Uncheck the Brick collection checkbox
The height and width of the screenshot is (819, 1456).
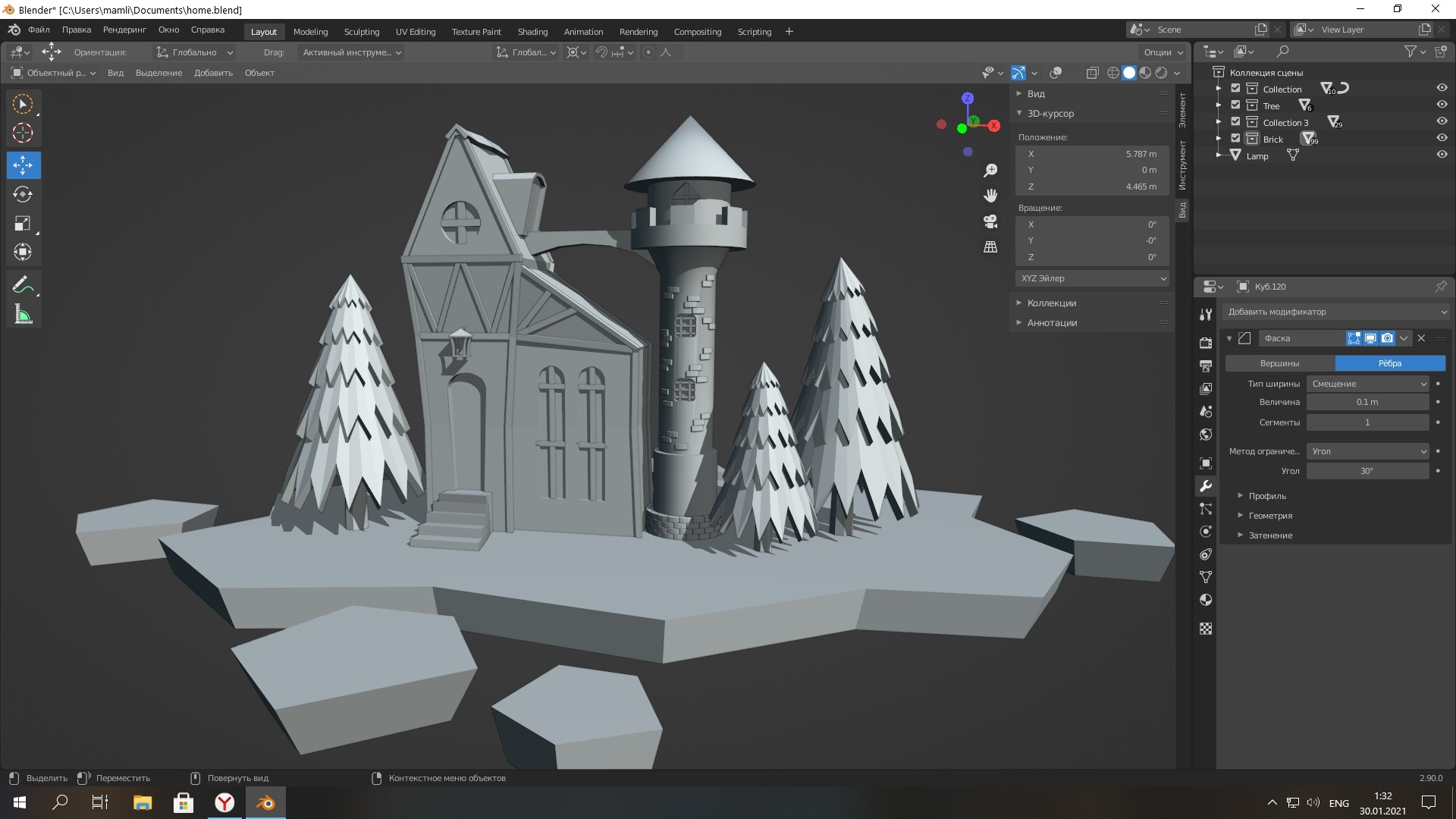click(x=1235, y=138)
